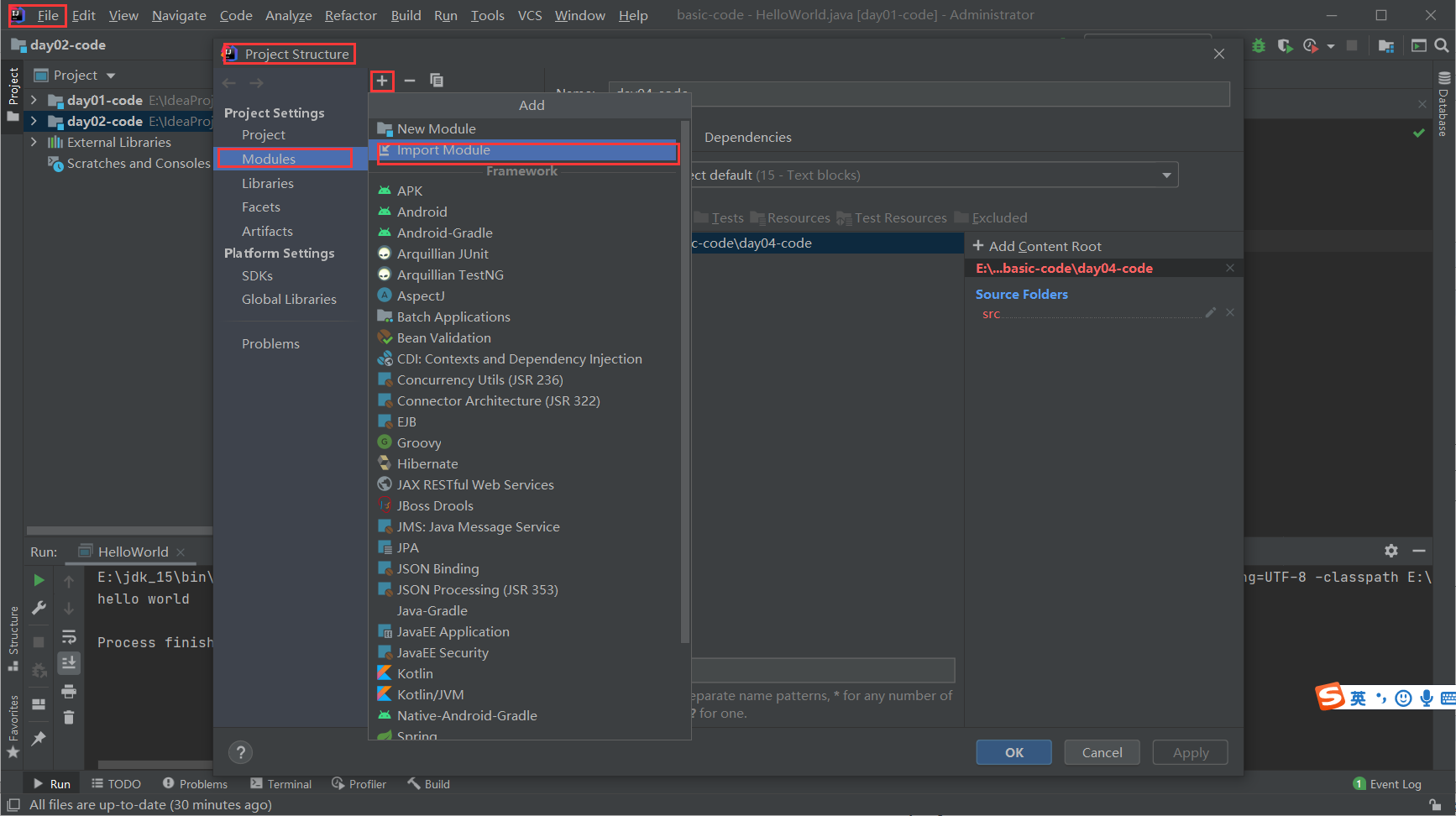Screen dimensions: 1456x816
Task: Click the Profiler run icon in toolbar
Action: coord(1311,45)
